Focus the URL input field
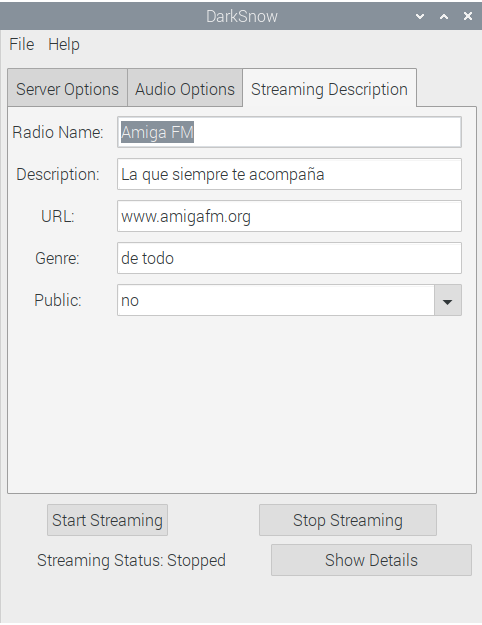 289,216
